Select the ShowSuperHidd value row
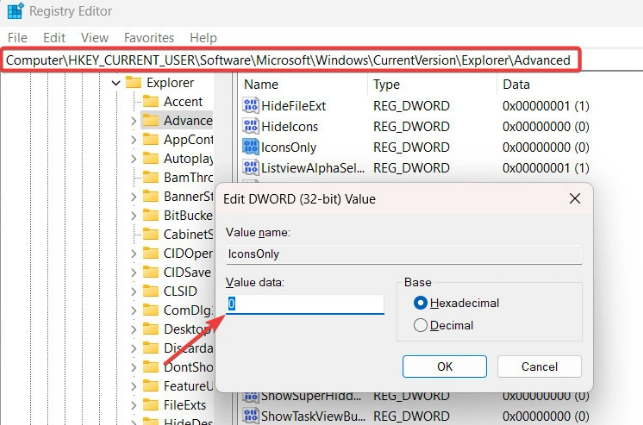Viewport: 643px width, 425px height. point(415,396)
